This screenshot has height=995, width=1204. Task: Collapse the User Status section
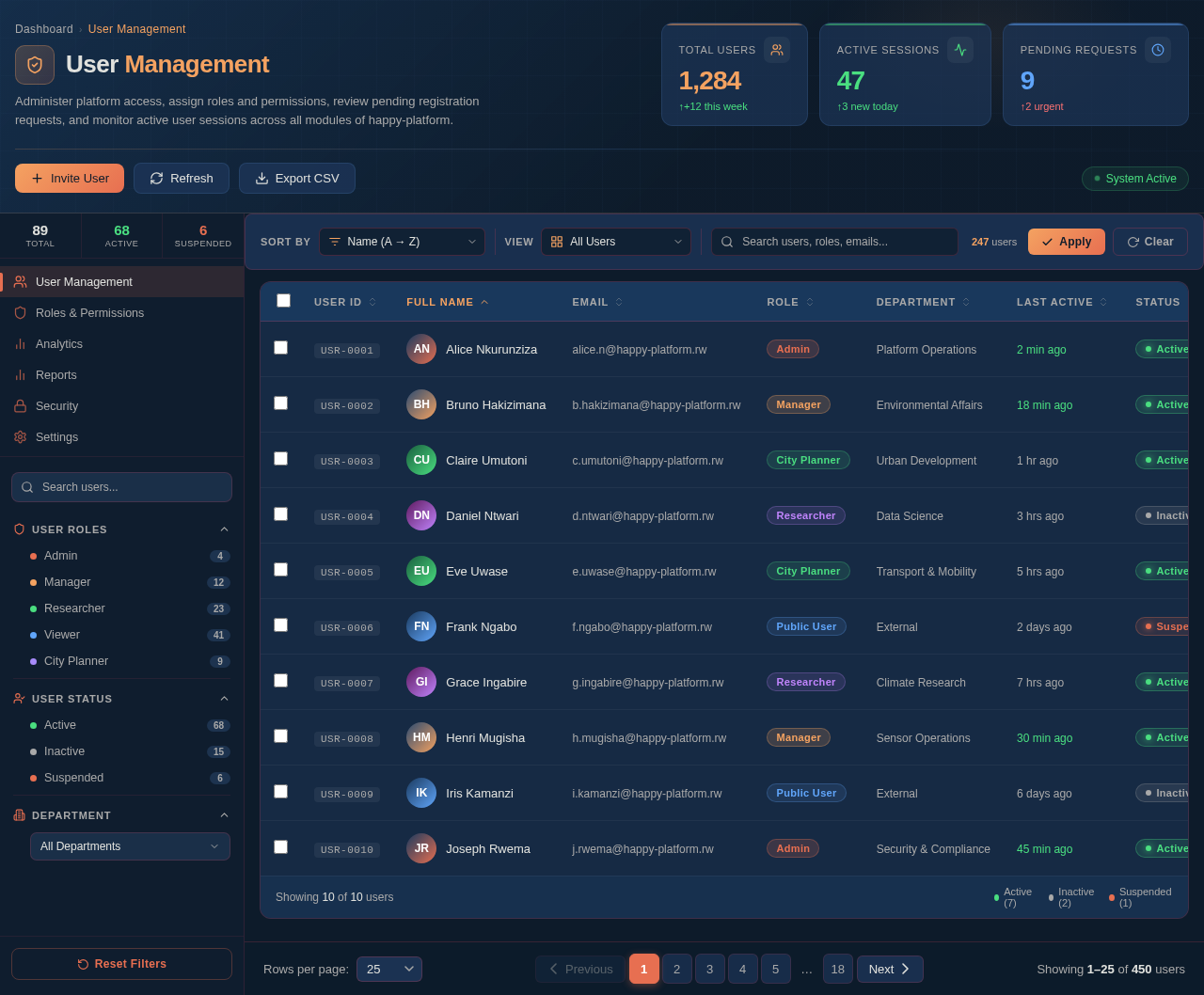pyautogui.click(x=224, y=699)
